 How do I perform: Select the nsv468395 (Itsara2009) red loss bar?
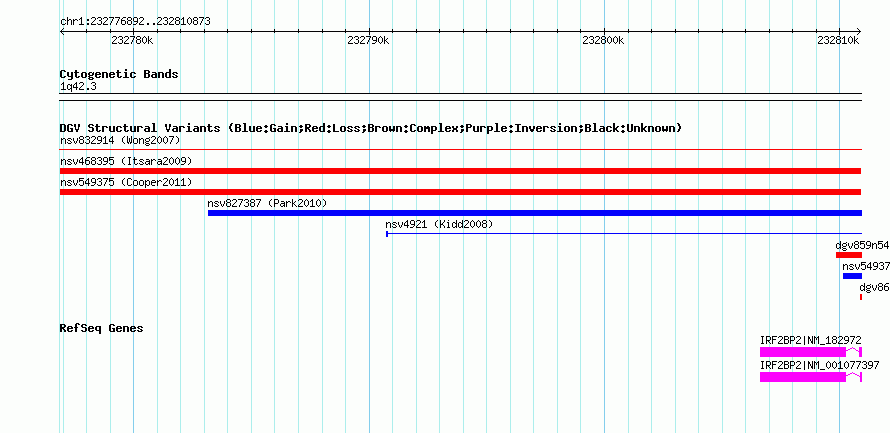461,171
